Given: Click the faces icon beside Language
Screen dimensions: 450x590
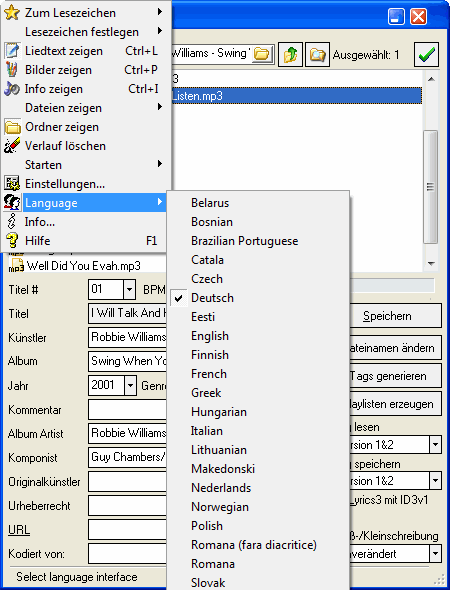Looking at the screenshot, I should tap(12, 202).
